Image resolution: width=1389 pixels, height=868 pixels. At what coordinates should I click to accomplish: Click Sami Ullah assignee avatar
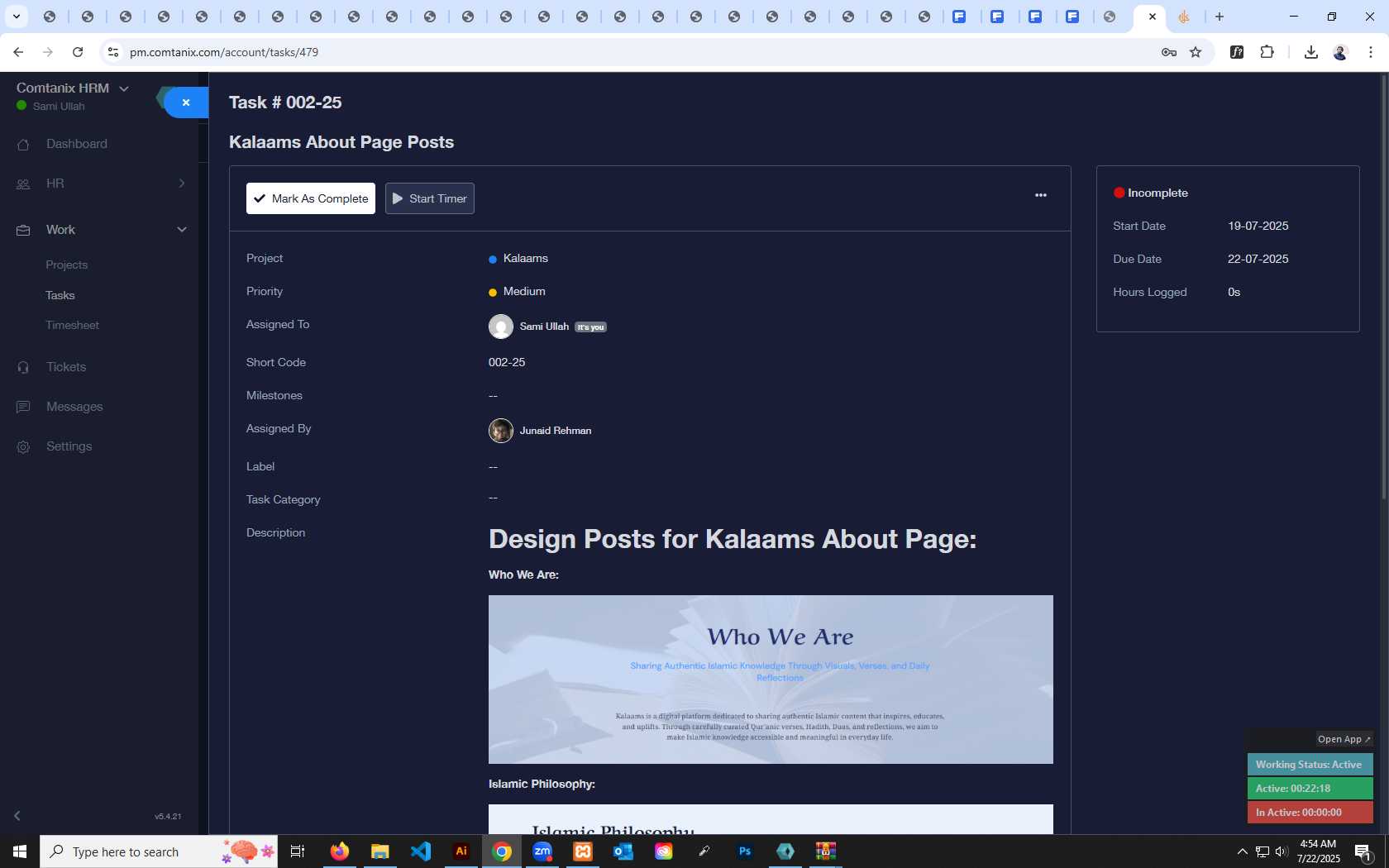(x=501, y=327)
